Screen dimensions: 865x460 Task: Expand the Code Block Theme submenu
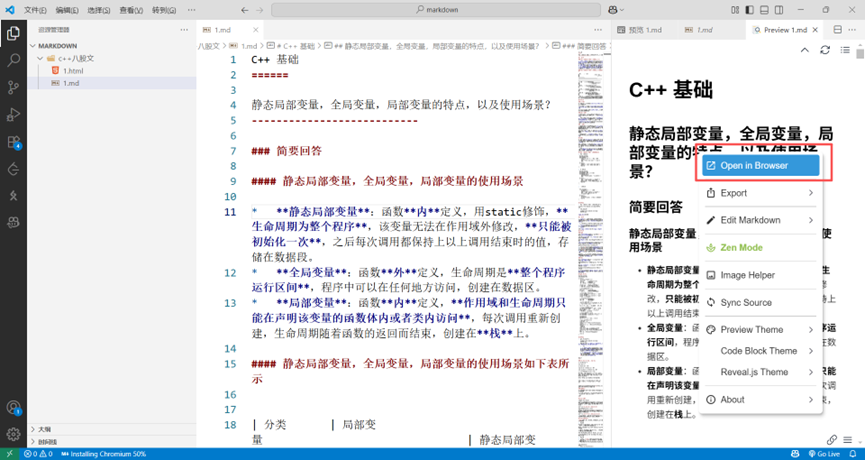[x=760, y=351]
